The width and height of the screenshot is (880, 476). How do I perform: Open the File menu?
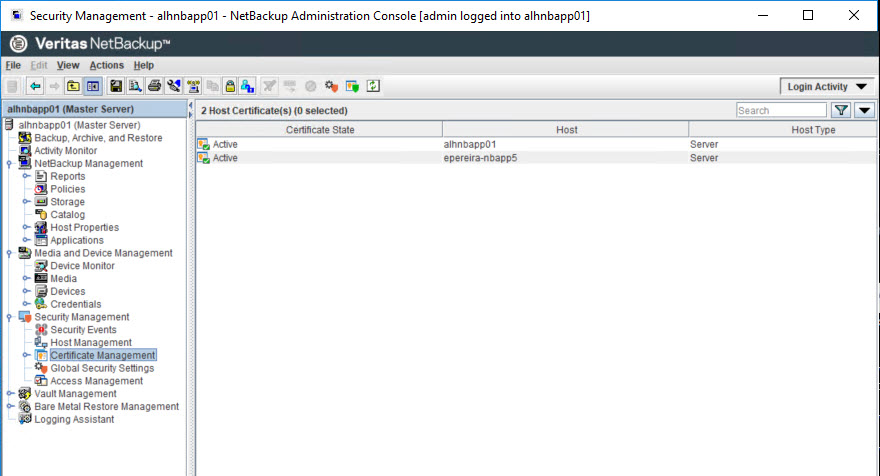(13, 65)
